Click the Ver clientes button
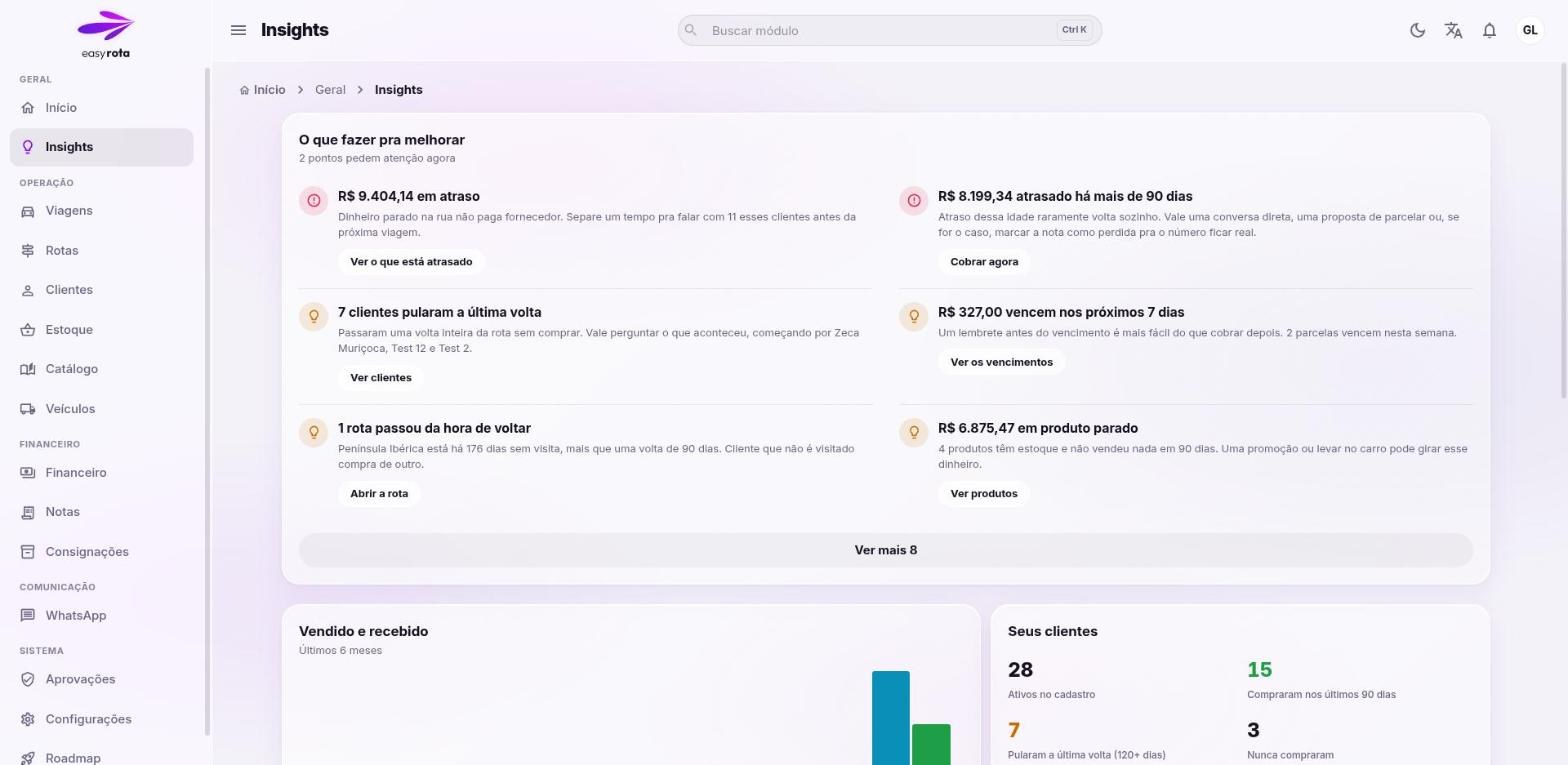The height and width of the screenshot is (765, 1568). coord(381,378)
